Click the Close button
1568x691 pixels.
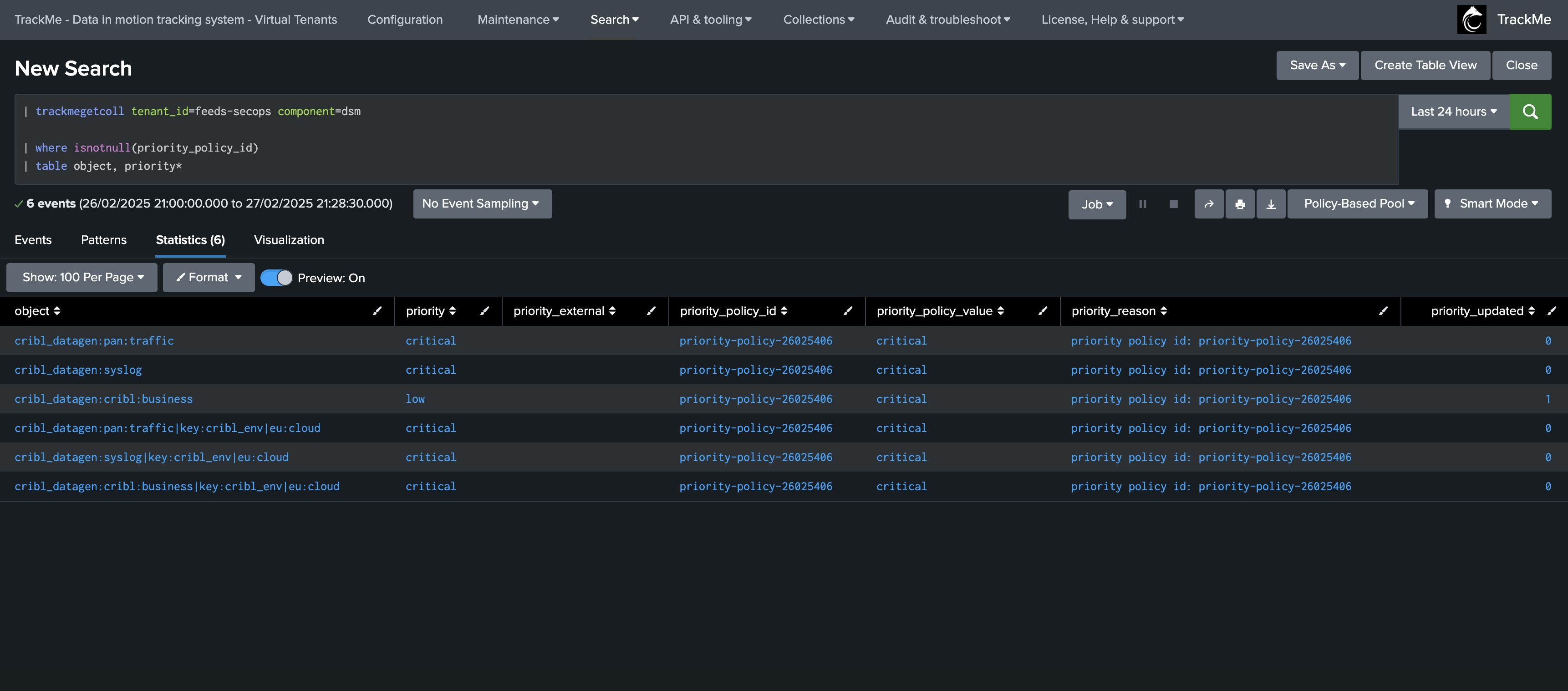click(1521, 65)
